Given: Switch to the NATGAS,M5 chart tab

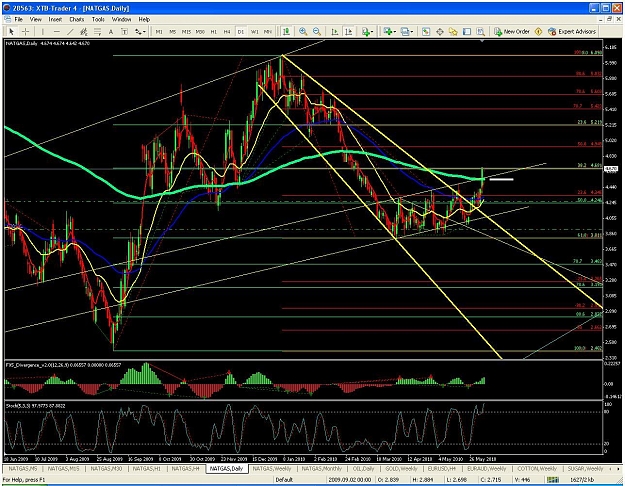Looking at the screenshot, I should (24, 468).
